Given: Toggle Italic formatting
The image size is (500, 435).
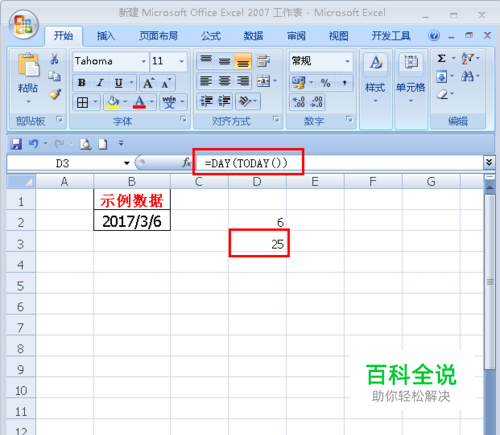Looking at the screenshot, I should tap(100, 83).
